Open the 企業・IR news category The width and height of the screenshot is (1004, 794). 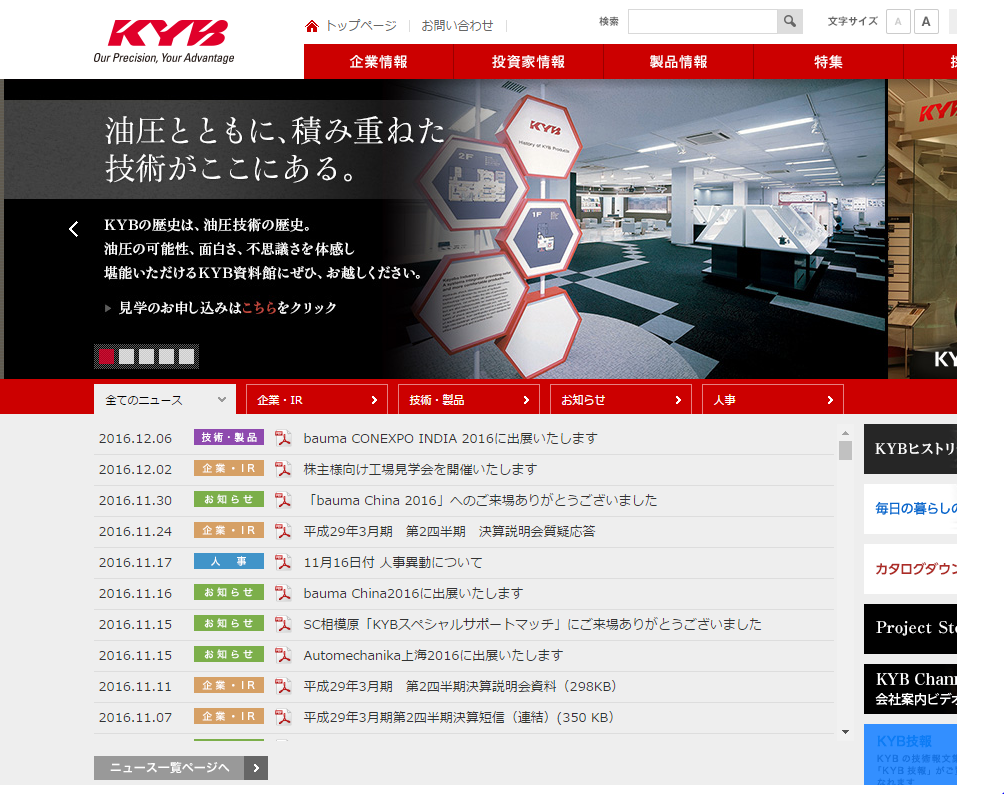pyautogui.click(x=317, y=400)
